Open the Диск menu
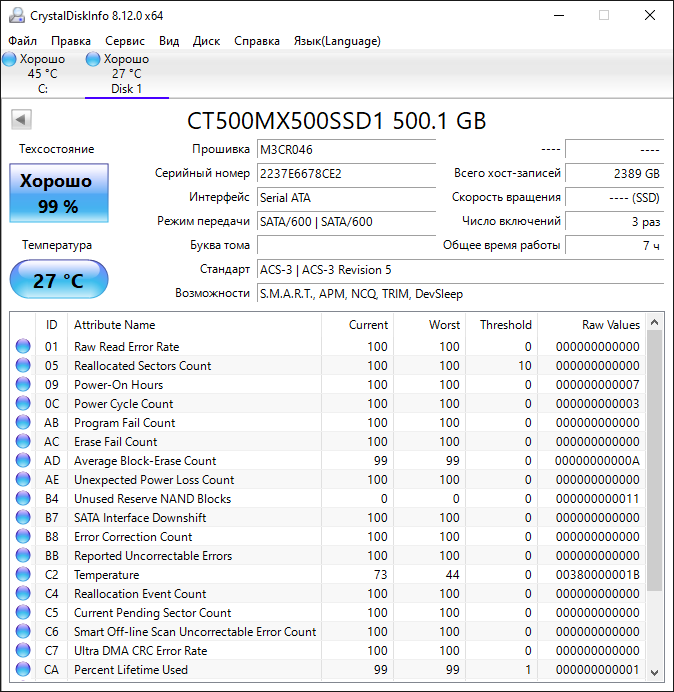The width and height of the screenshot is (674, 692). [x=206, y=41]
